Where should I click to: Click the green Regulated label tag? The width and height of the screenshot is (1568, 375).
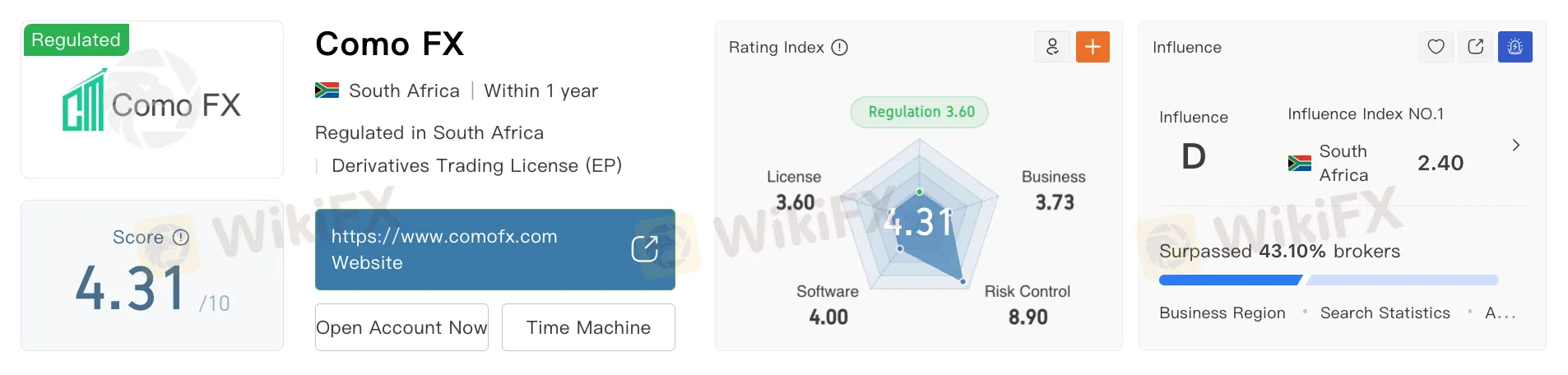click(x=76, y=39)
